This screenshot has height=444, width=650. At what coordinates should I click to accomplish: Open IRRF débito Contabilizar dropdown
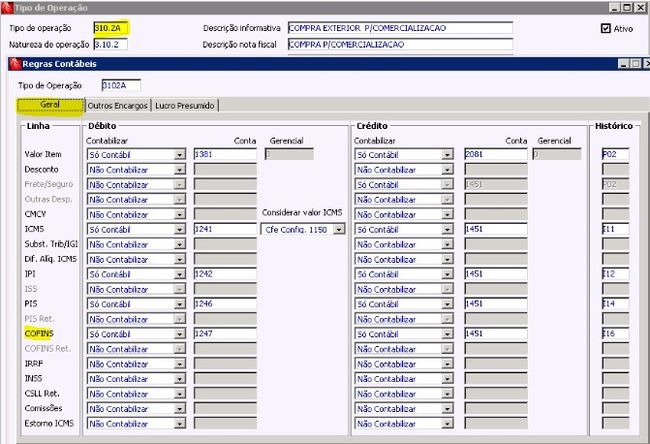[x=179, y=364]
